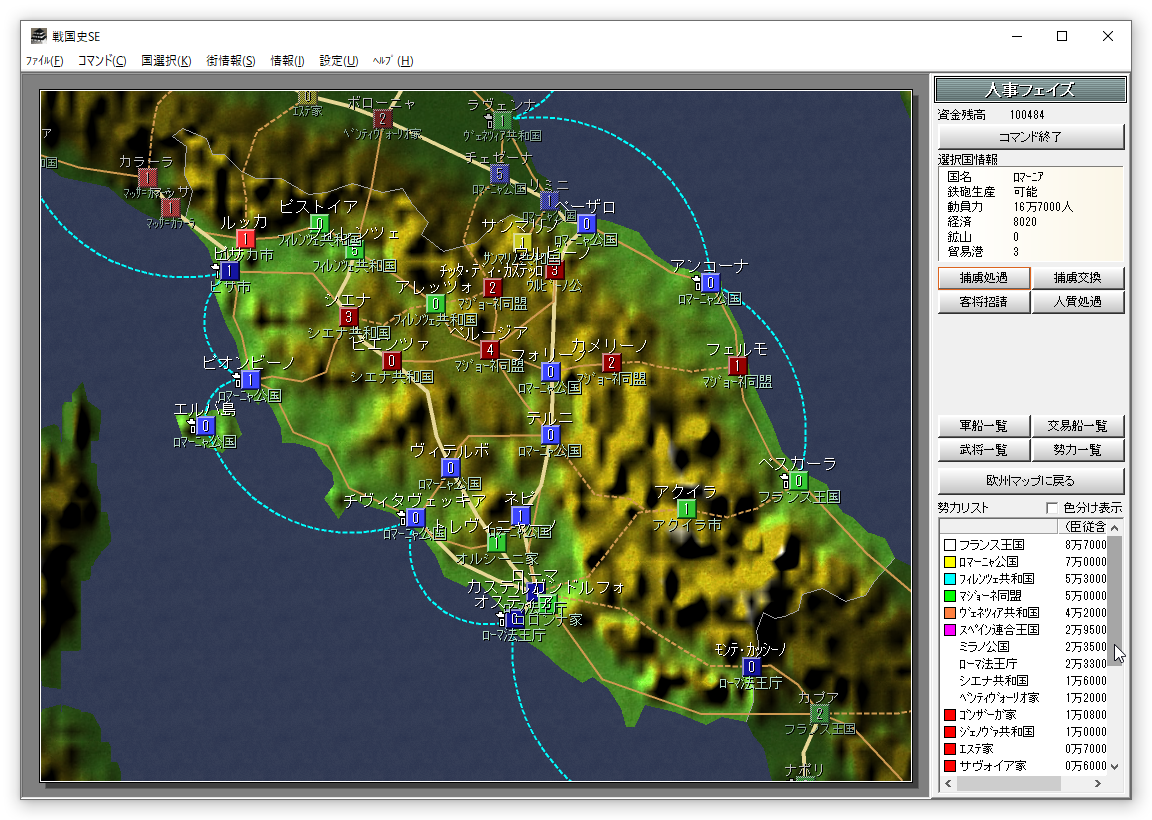Viewport: 1152px width, 820px height.
Task: Open the 街情報(S) menu
Action: 231,61
